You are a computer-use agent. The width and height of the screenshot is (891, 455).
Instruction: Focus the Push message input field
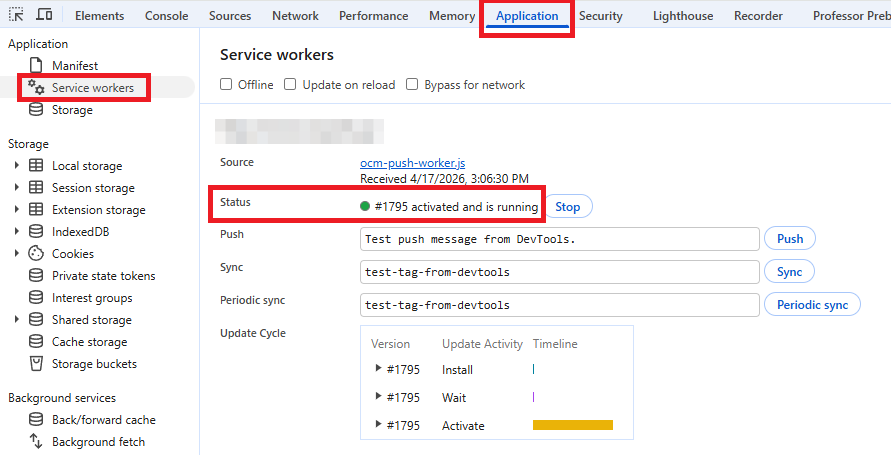[x=560, y=239]
